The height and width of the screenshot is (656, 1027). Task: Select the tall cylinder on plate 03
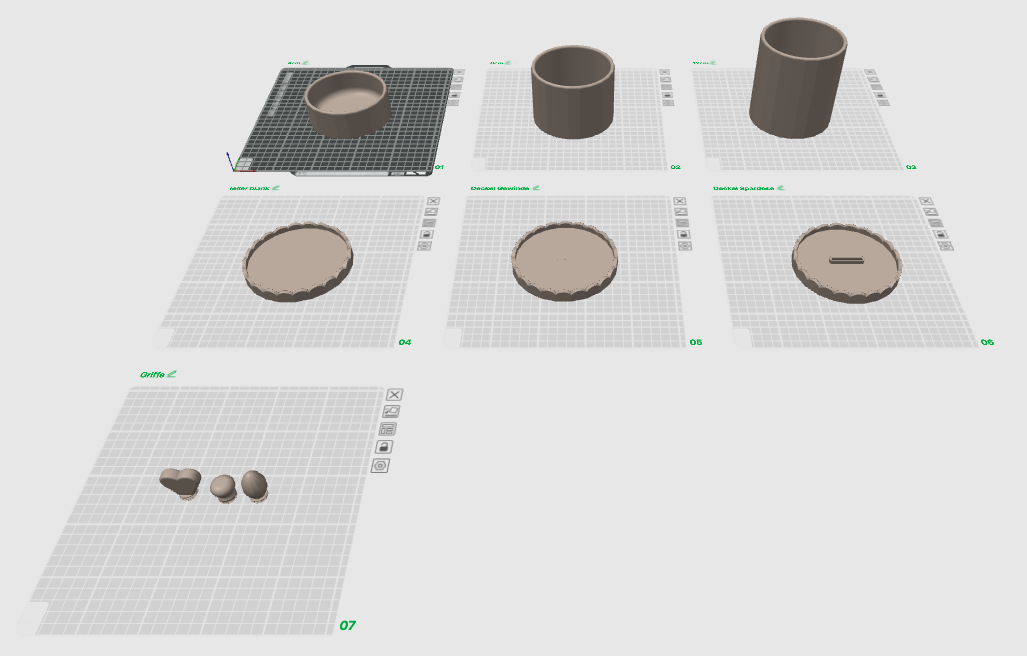798,77
